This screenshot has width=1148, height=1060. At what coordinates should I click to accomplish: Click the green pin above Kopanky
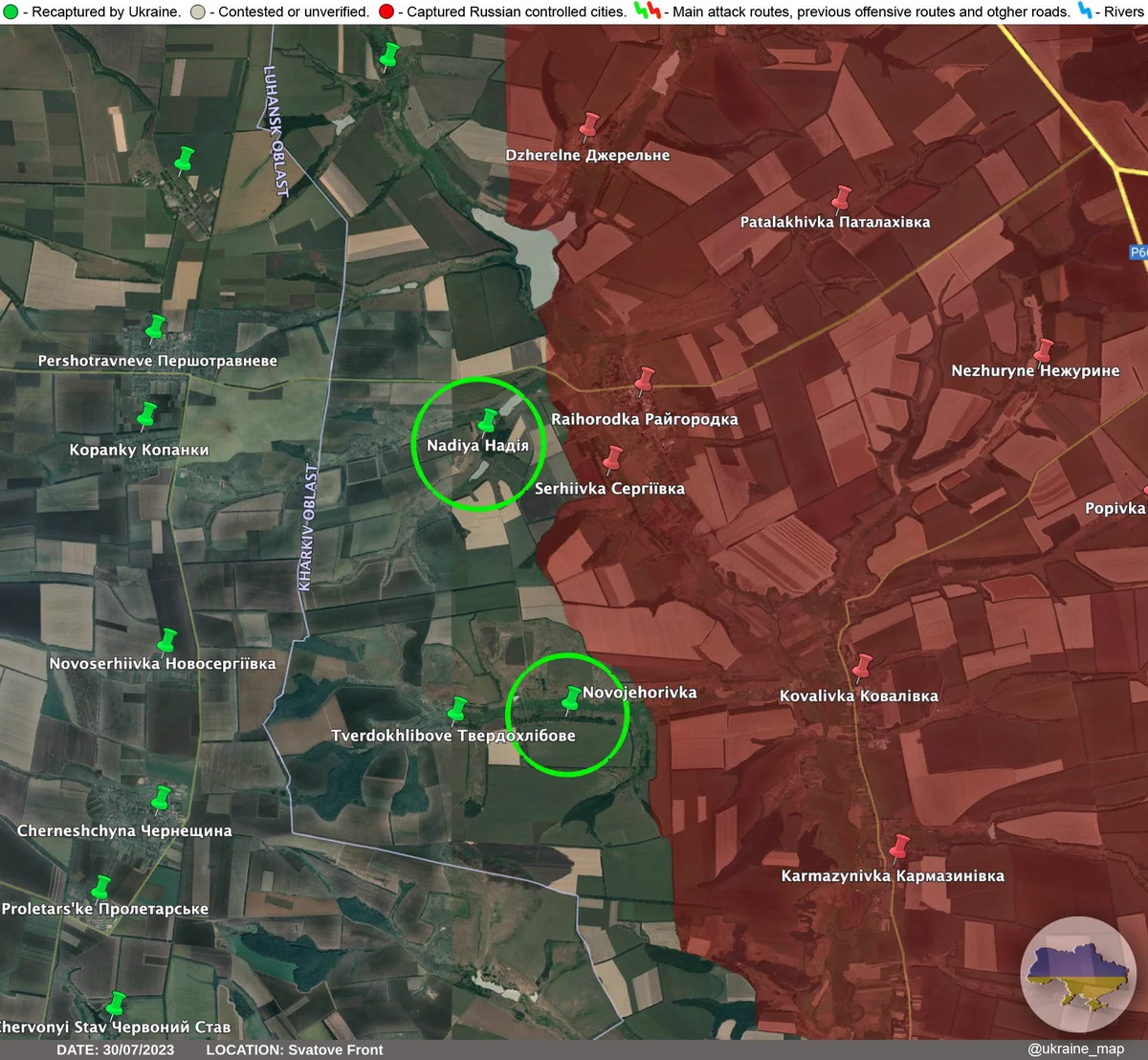146,415
